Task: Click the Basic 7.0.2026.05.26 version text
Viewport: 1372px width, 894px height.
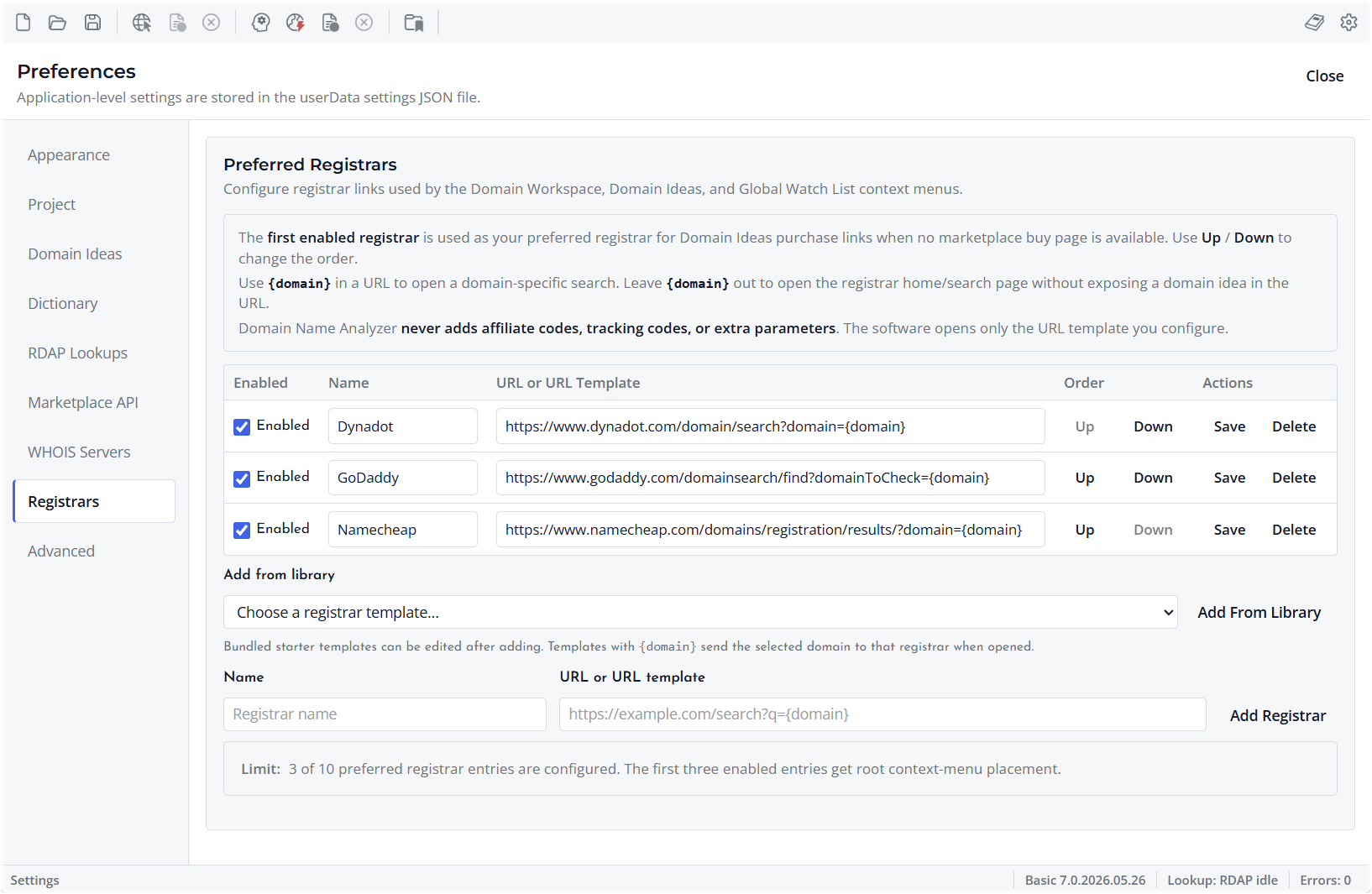Action: [1085, 881]
